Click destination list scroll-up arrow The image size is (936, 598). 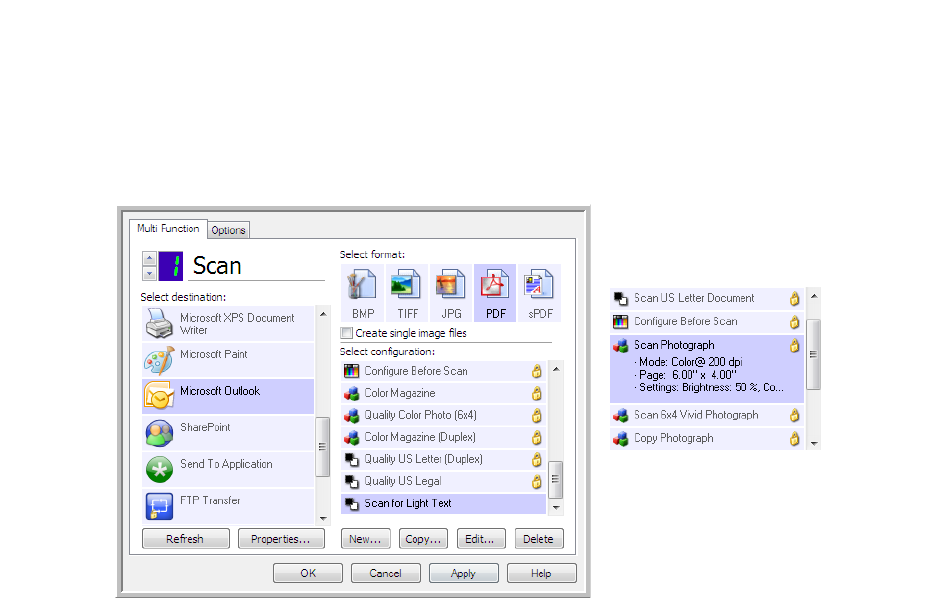pos(323,314)
